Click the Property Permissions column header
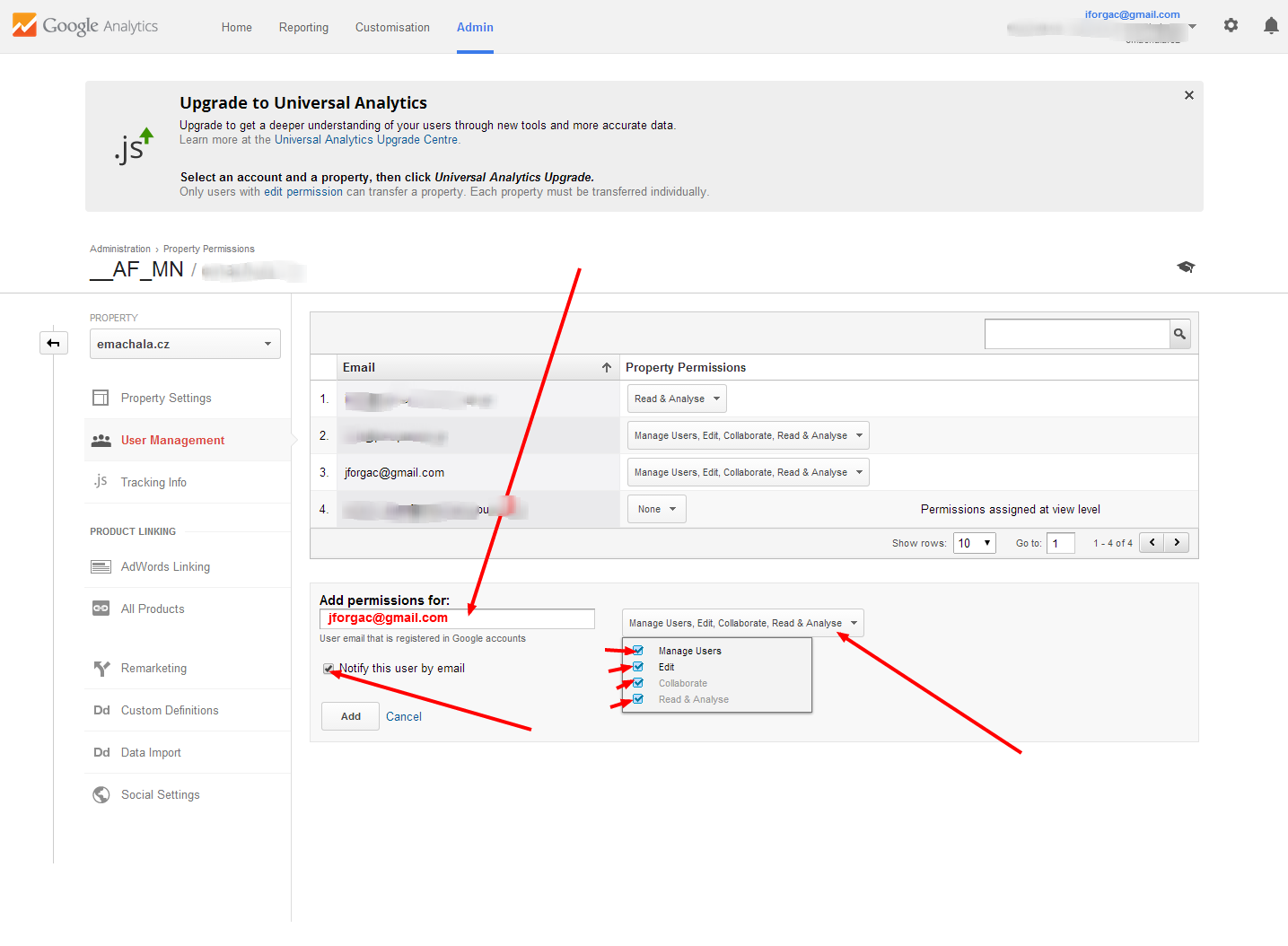Image resolution: width=1288 pixels, height=946 pixels. [686, 367]
